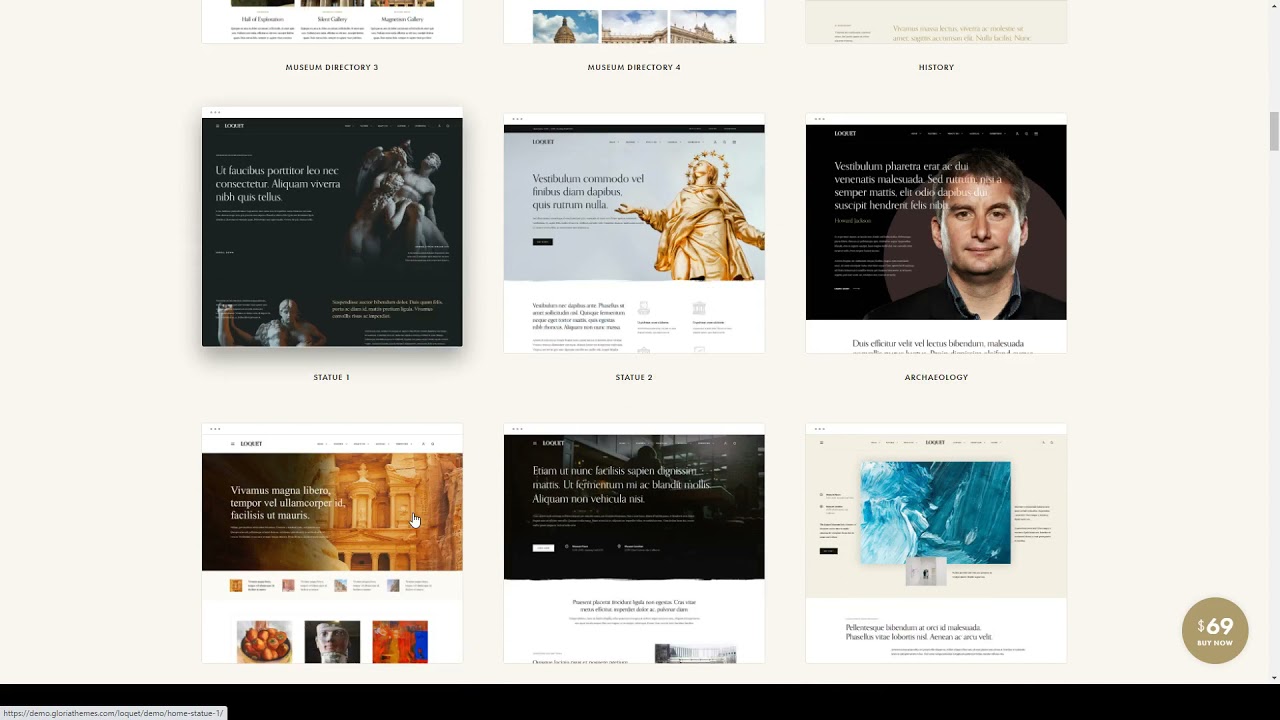
Task: Open the Statue 1 demo preview thumbnail
Action: [332, 227]
